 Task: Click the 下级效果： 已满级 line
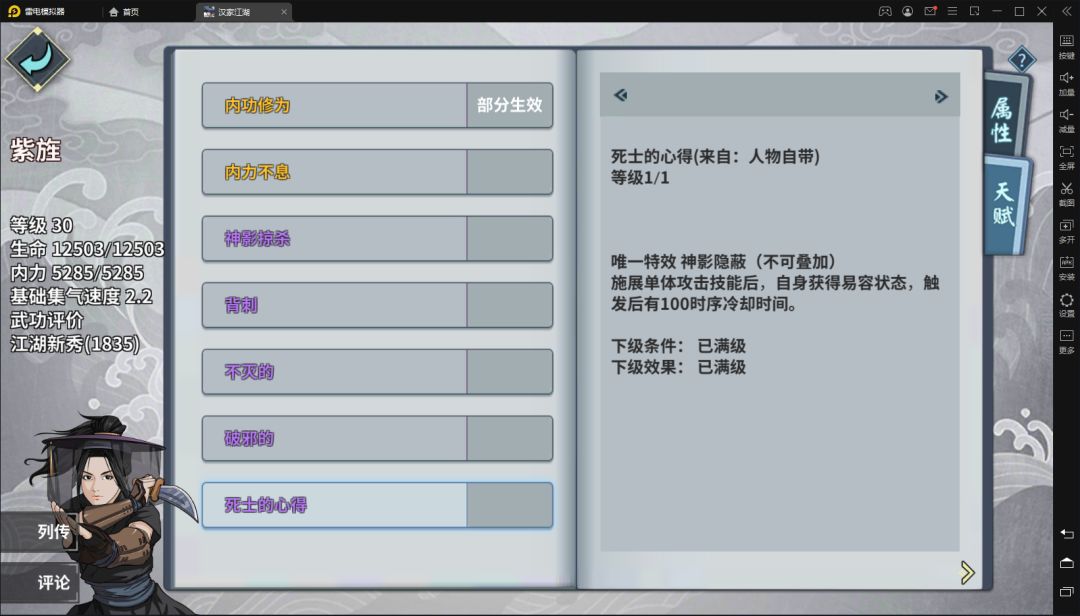pyautogui.click(x=678, y=367)
